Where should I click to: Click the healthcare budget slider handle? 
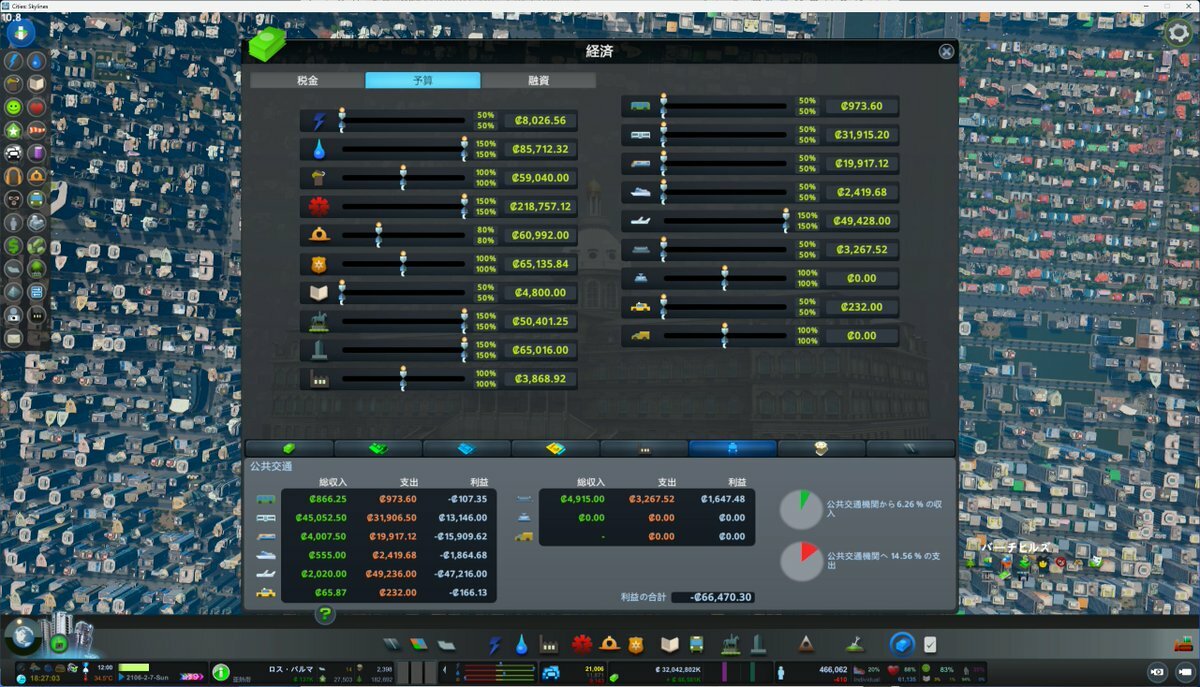tap(464, 206)
